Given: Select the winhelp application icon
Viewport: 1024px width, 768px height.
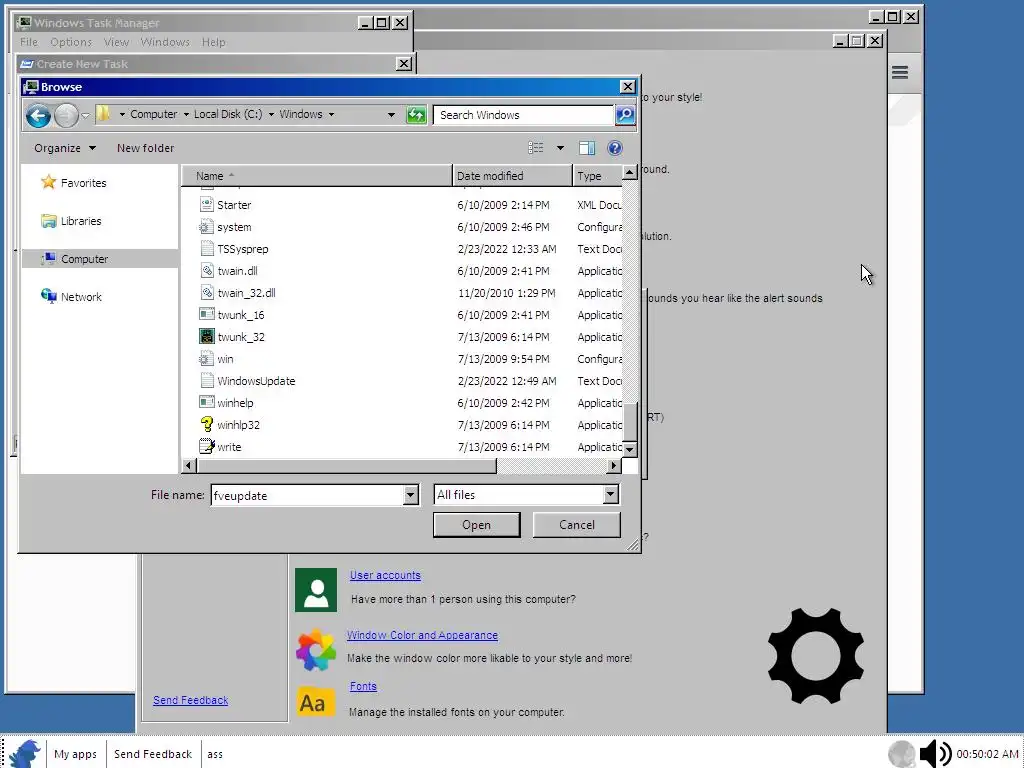Looking at the screenshot, I should coord(206,402).
